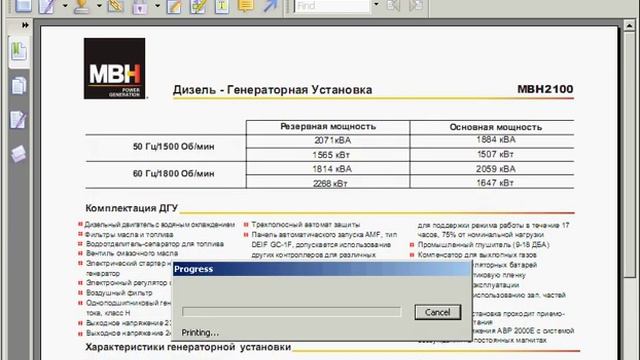The image size is (640, 360).
Task: Open the Layers navigation panel
Action: [18, 154]
